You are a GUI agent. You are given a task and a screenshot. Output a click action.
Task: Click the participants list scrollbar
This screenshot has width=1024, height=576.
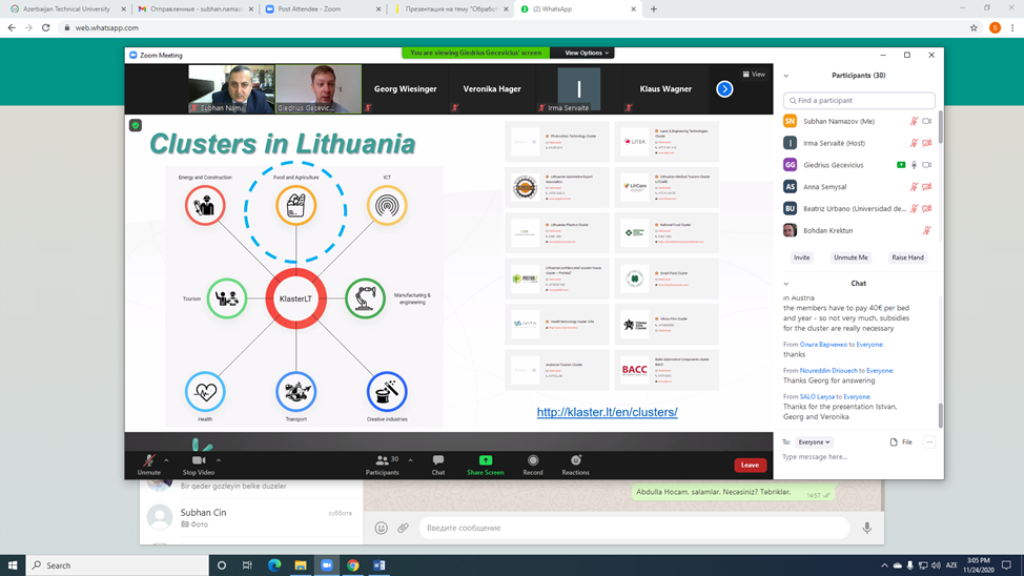(x=940, y=127)
